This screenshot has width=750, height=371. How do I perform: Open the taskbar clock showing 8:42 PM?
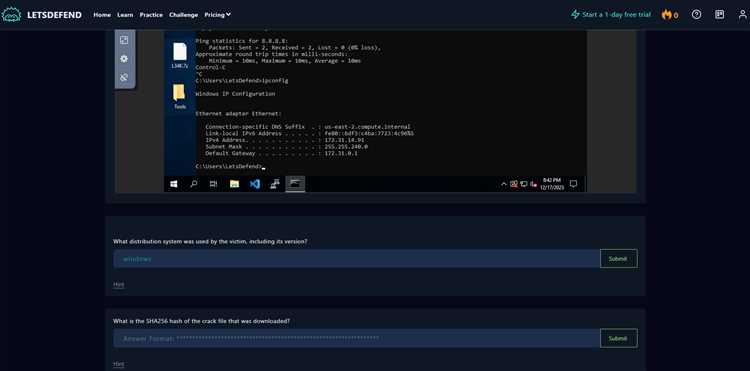552,184
